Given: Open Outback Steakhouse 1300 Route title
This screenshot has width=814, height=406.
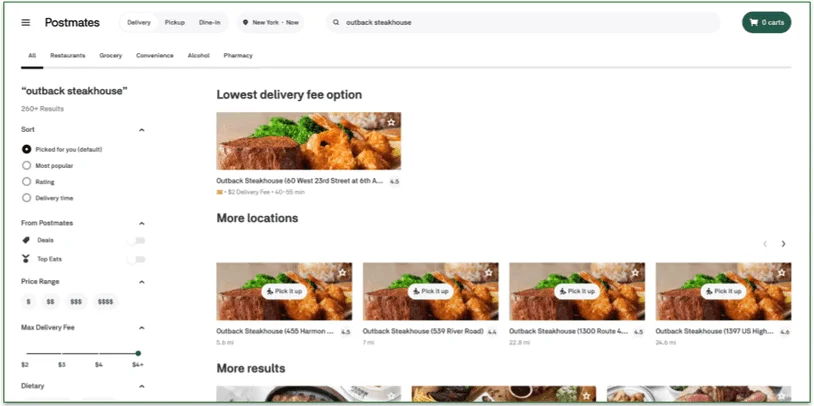Looking at the screenshot, I should (x=569, y=331).
